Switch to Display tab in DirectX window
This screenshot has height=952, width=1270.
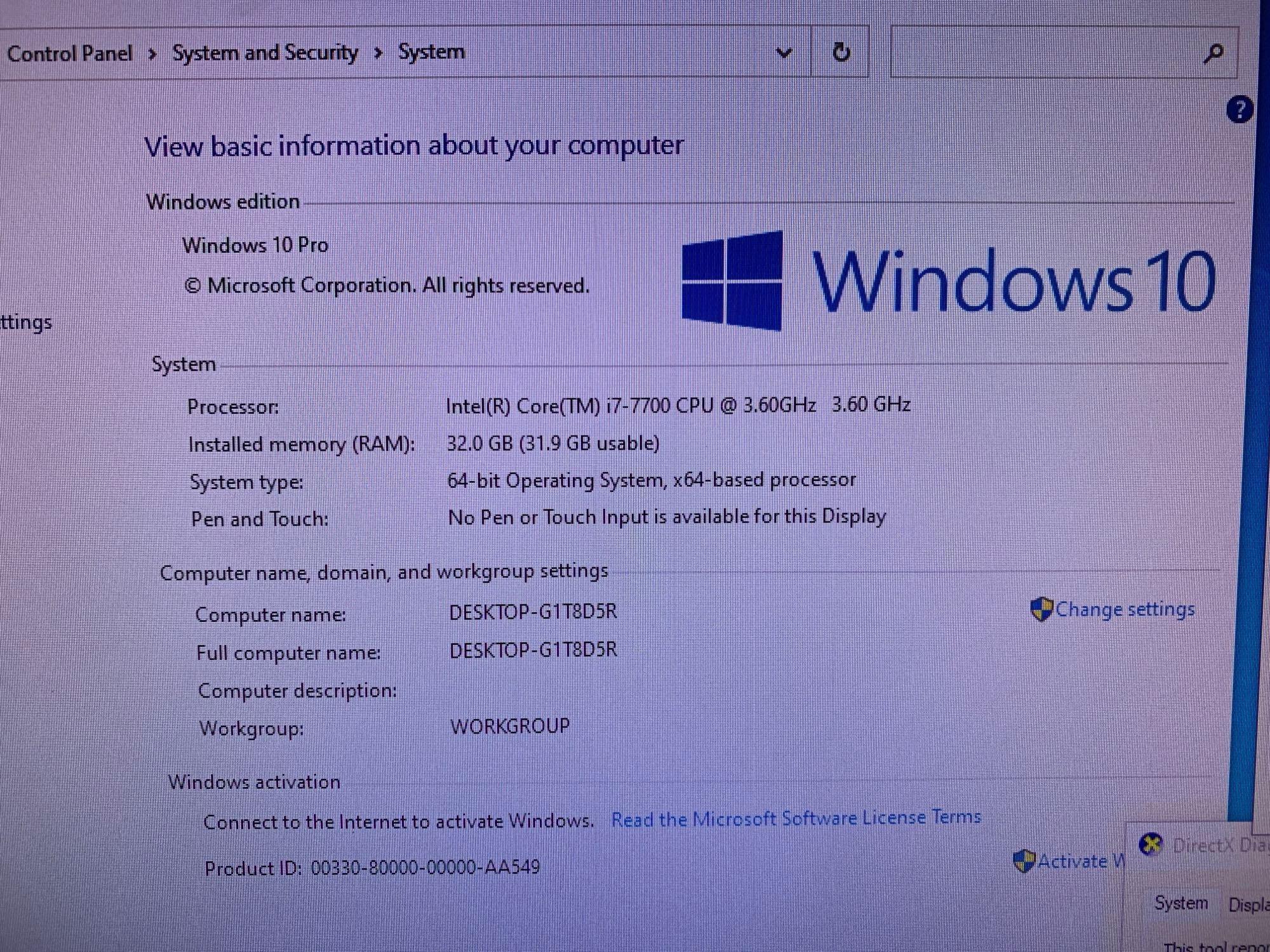(x=1248, y=904)
